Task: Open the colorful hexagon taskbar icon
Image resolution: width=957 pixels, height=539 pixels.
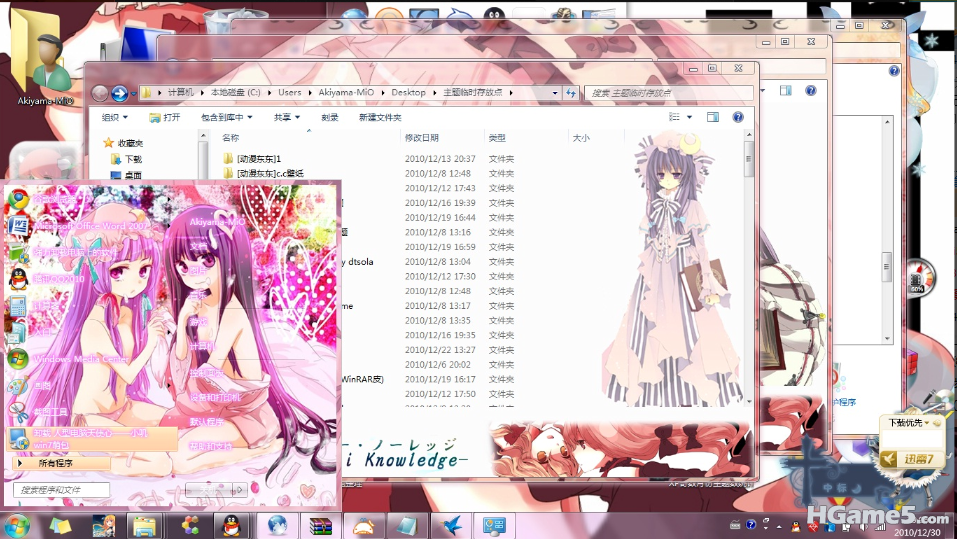Action: pyautogui.click(x=190, y=526)
